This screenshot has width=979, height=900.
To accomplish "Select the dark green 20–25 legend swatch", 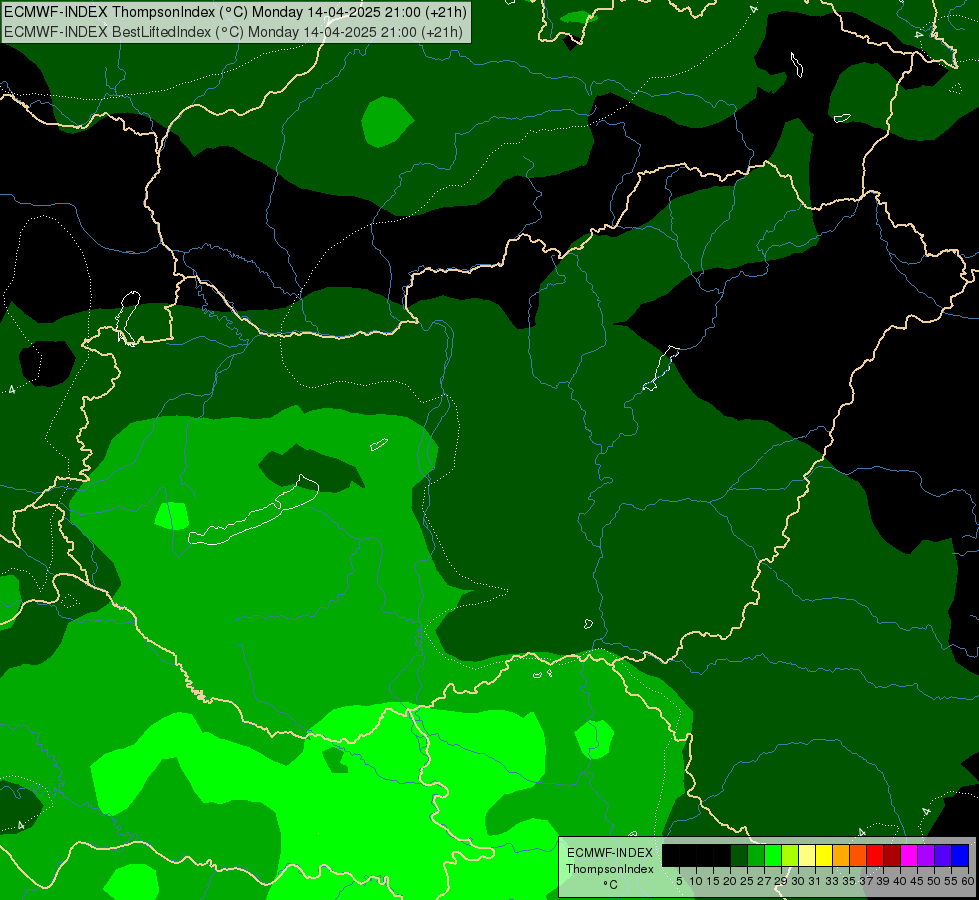I will pos(739,855).
